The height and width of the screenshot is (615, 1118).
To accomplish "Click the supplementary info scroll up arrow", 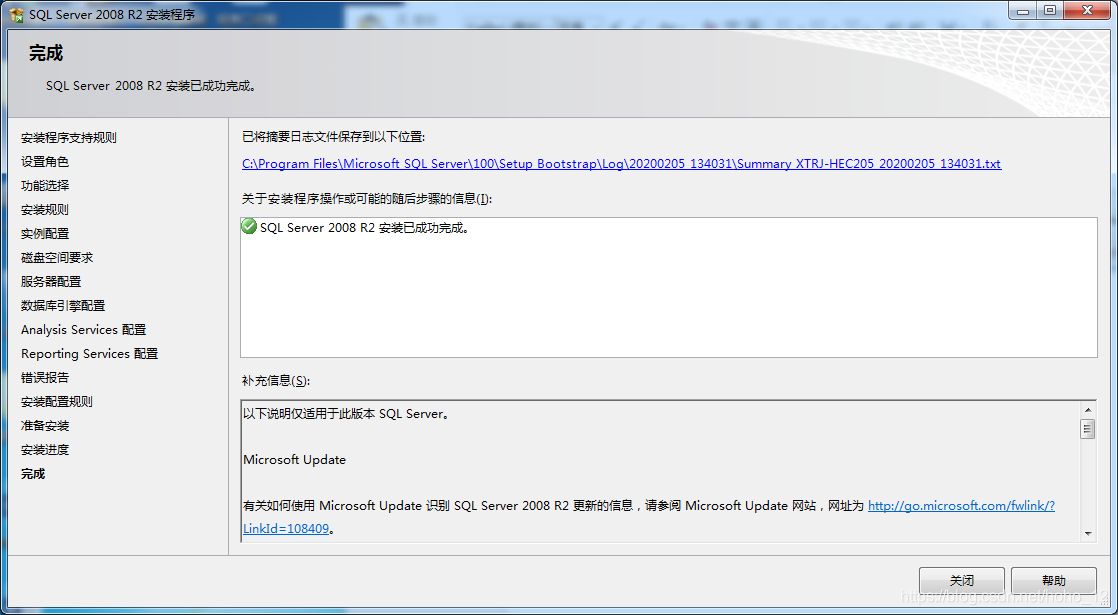I will tap(1087, 410).
